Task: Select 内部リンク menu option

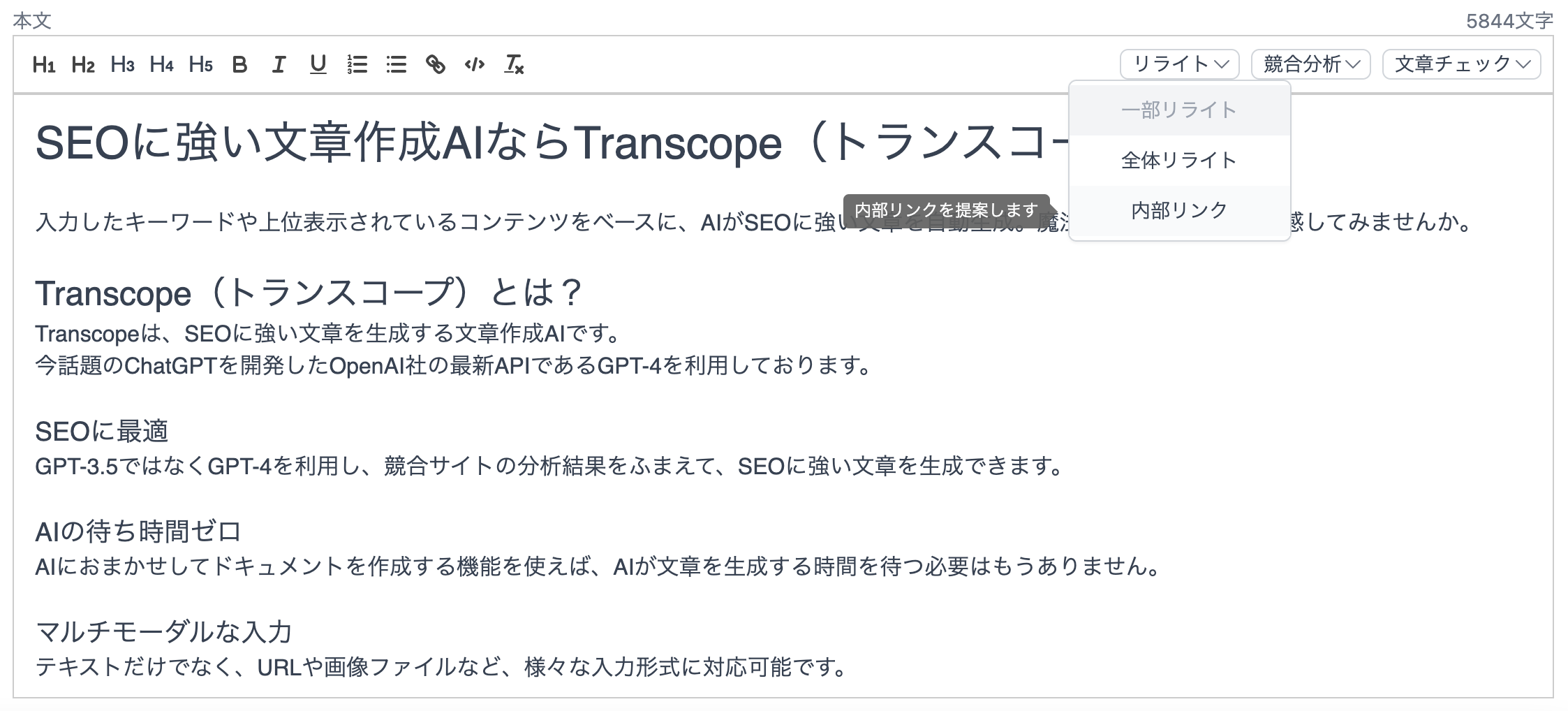Action: pos(1179,210)
